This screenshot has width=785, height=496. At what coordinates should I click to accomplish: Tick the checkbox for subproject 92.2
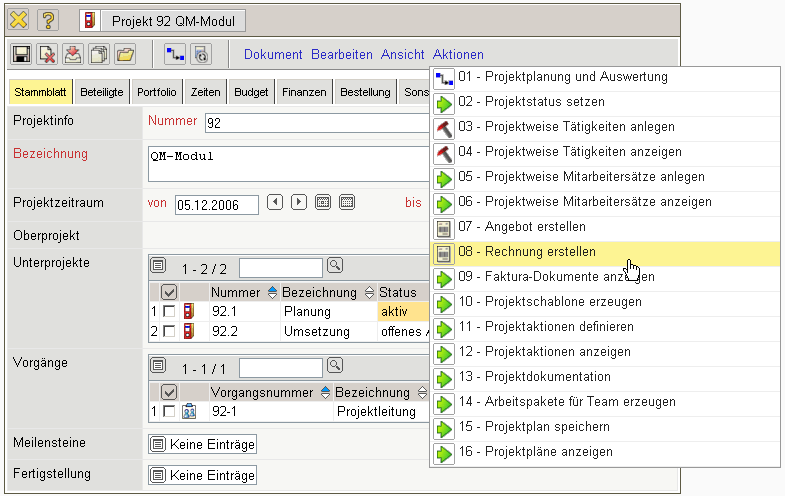tap(169, 331)
